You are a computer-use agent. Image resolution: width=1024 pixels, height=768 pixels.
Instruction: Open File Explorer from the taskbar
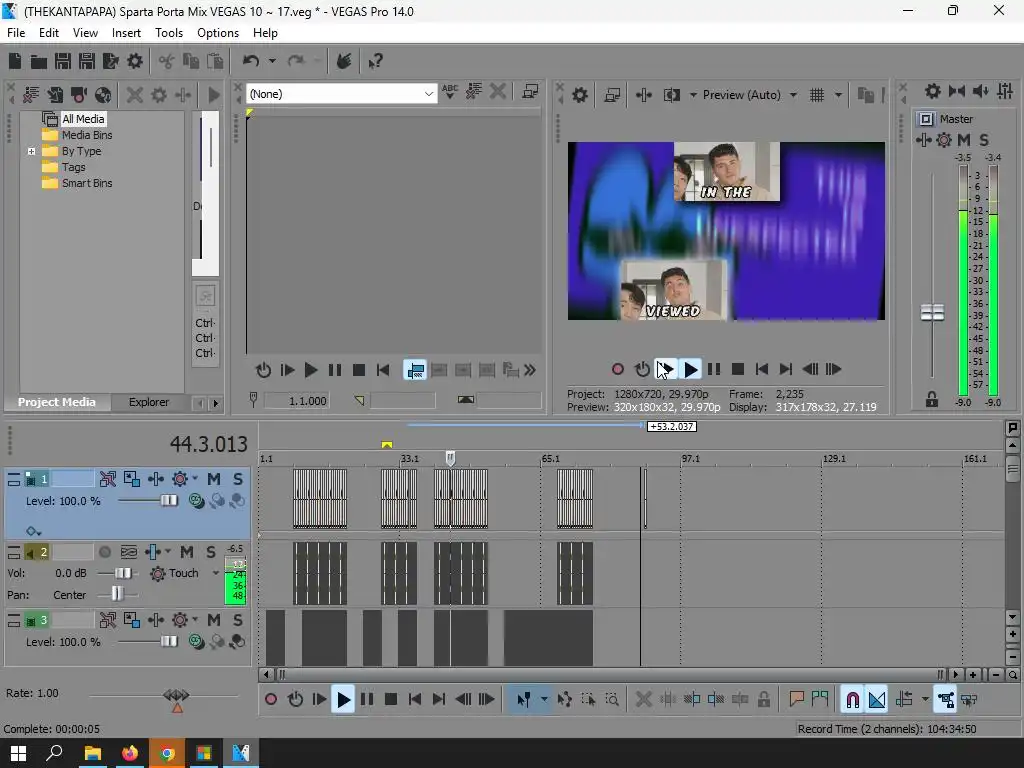coord(93,753)
